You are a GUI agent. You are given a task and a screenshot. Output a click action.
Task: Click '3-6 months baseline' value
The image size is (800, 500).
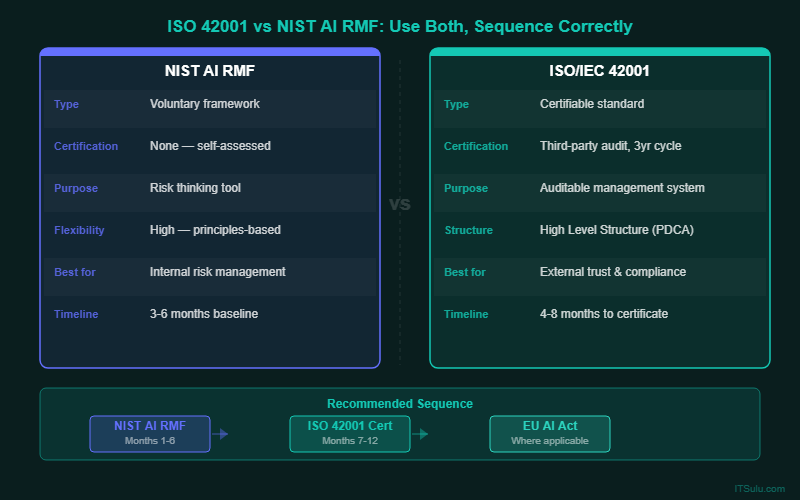coord(204,314)
